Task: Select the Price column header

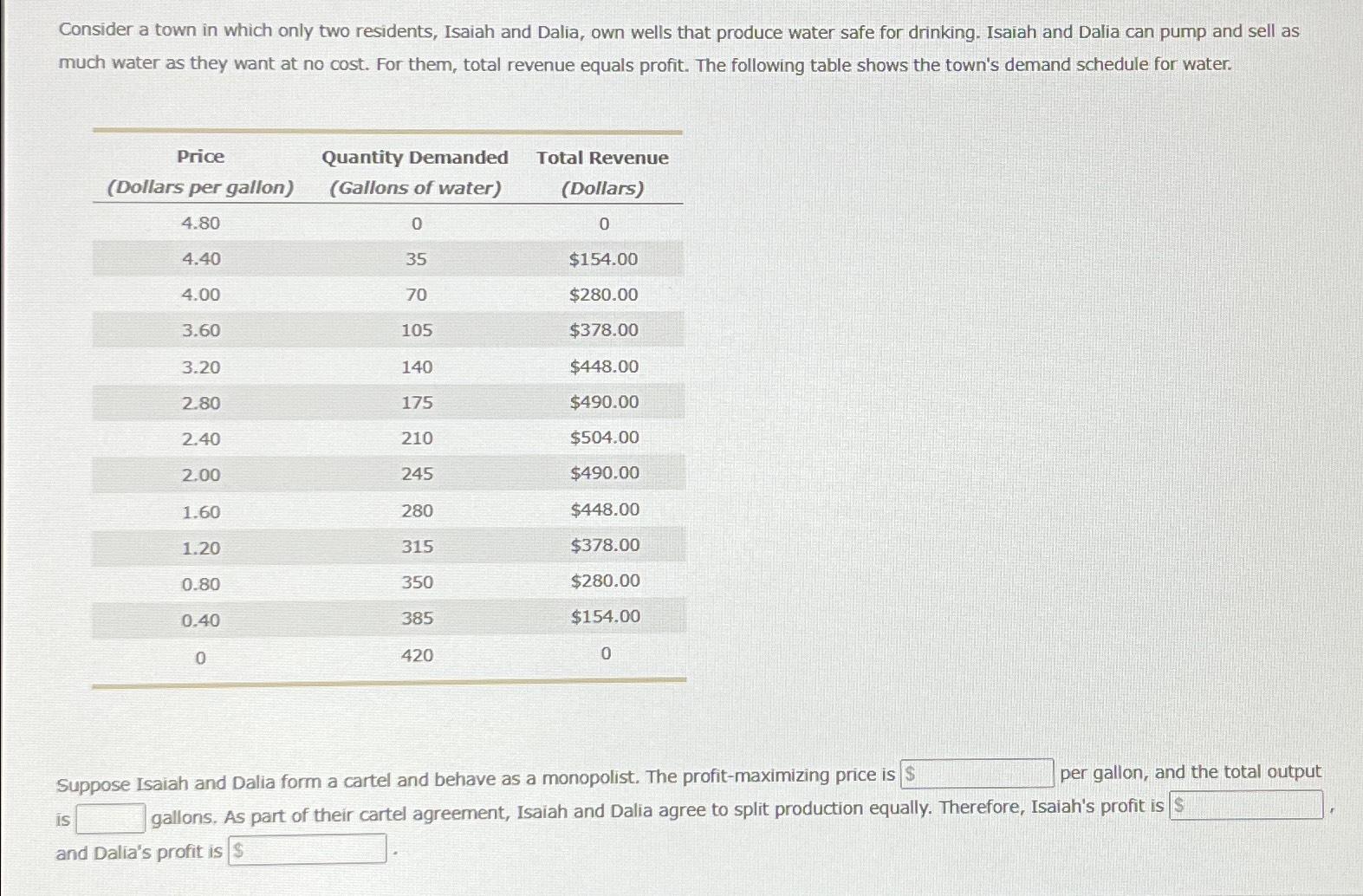Action: pyautogui.click(x=200, y=172)
